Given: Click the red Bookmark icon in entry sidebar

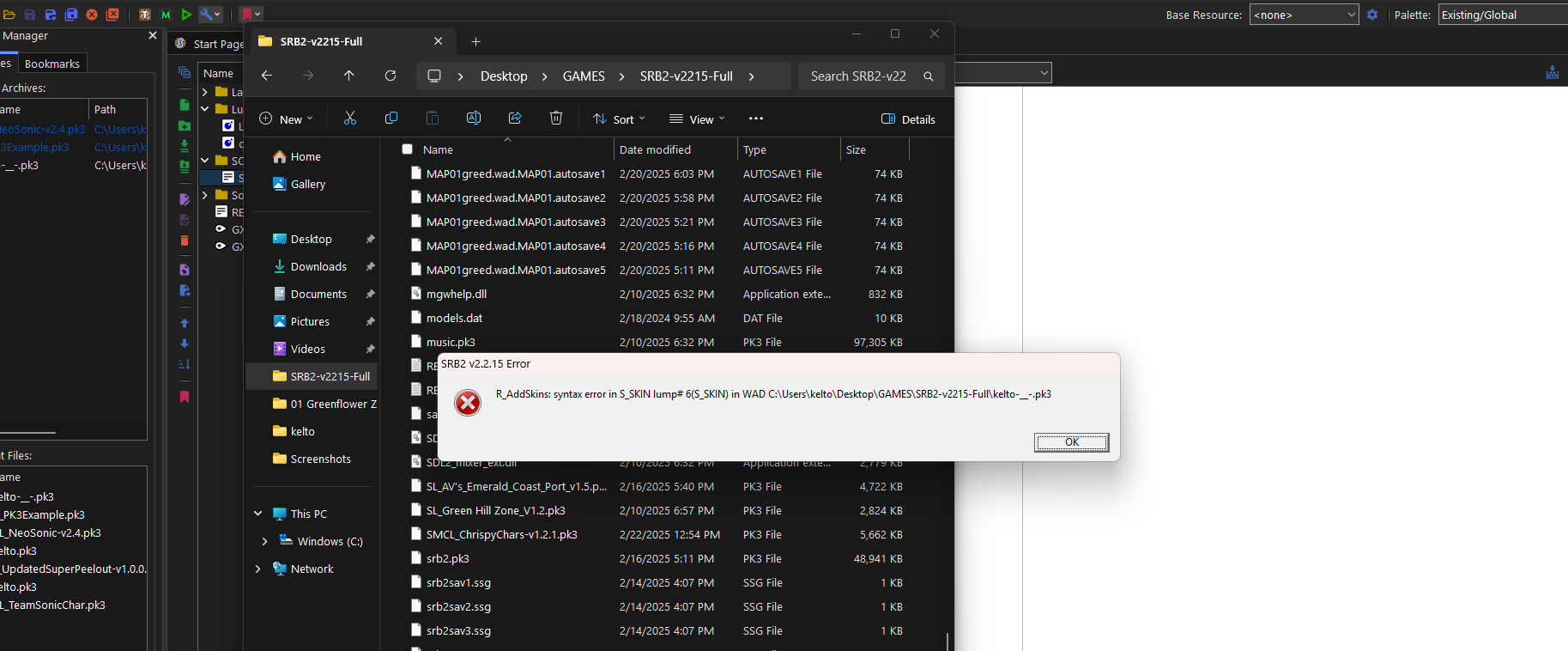Looking at the screenshot, I should tap(185, 397).
